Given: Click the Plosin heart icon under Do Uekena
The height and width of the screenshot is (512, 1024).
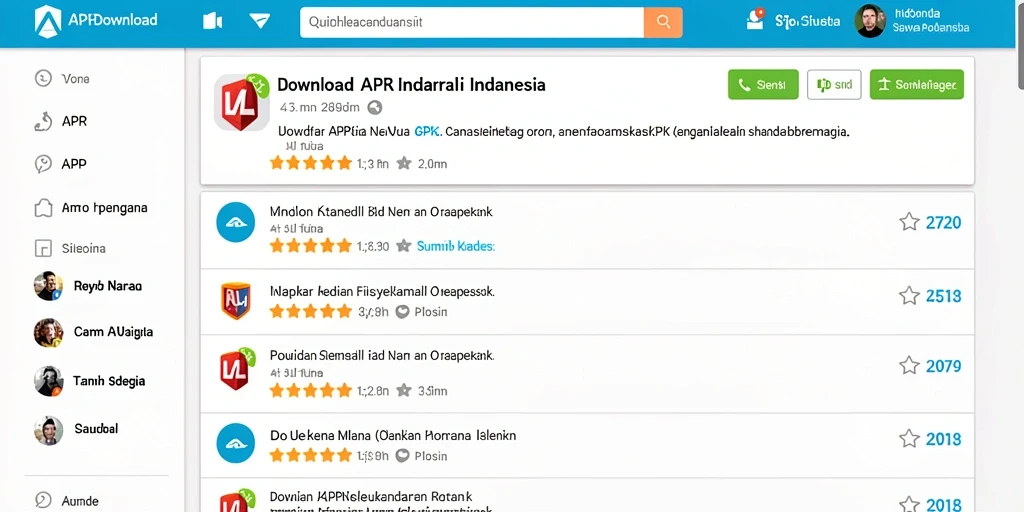Looking at the screenshot, I should pyautogui.click(x=402, y=456).
